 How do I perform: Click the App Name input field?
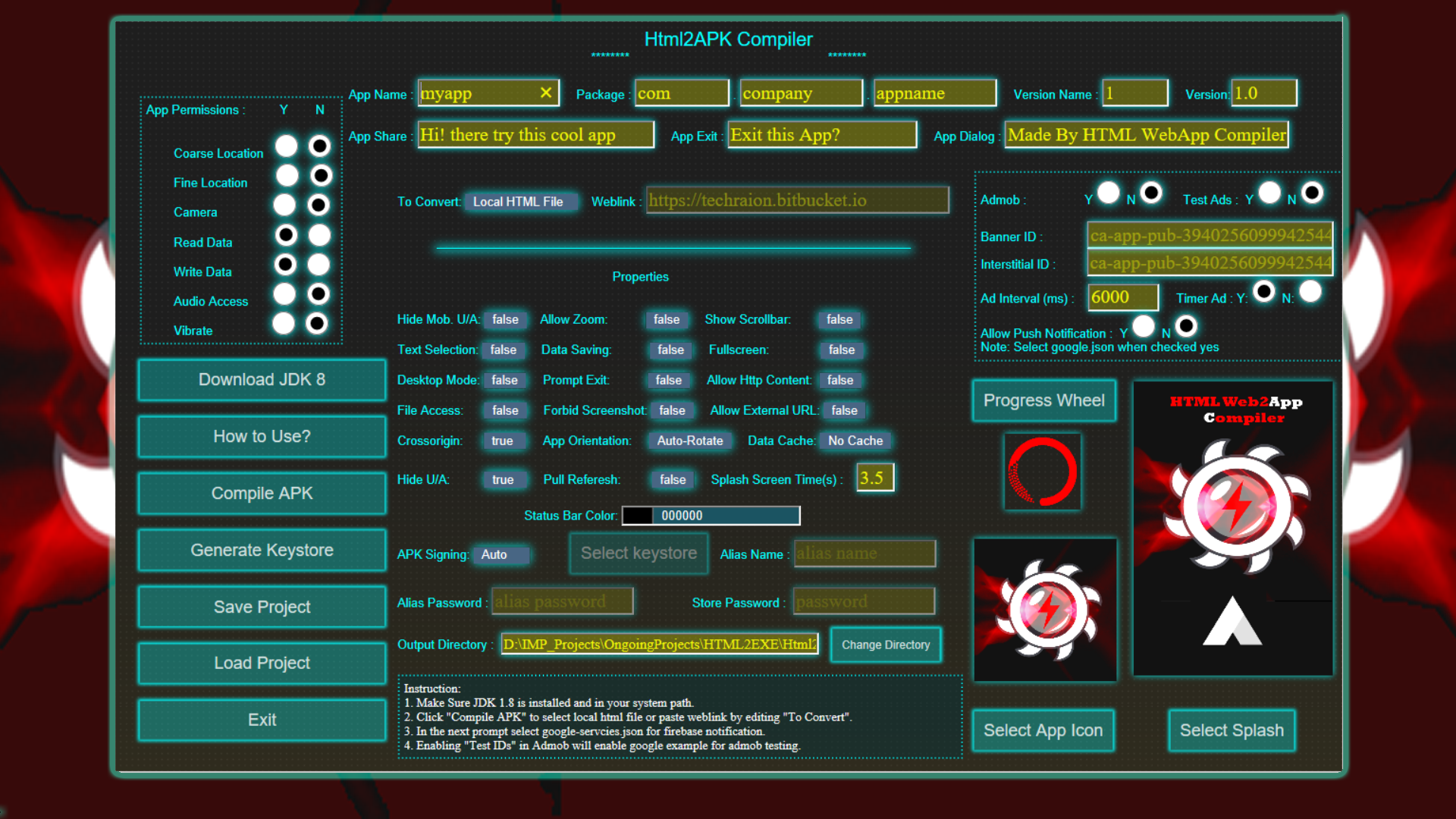[x=485, y=93]
